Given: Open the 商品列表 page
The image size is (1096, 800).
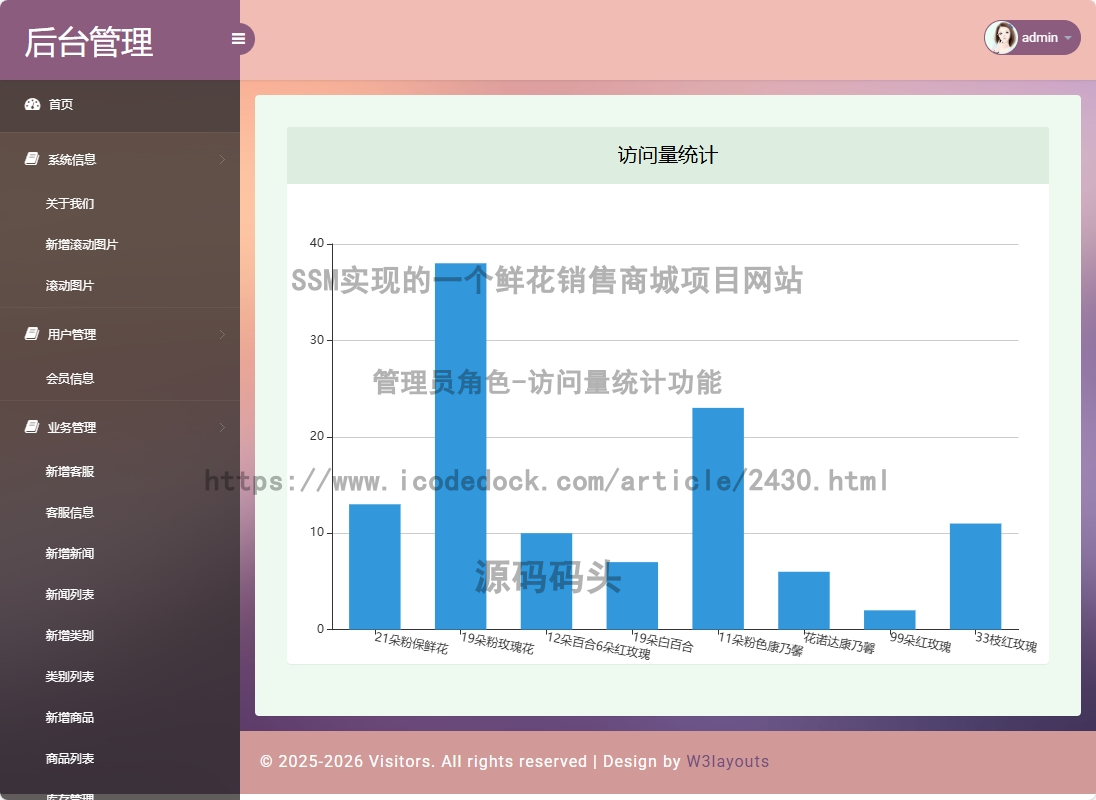Looking at the screenshot, I should pyautogui.click(x=70, y=758).
